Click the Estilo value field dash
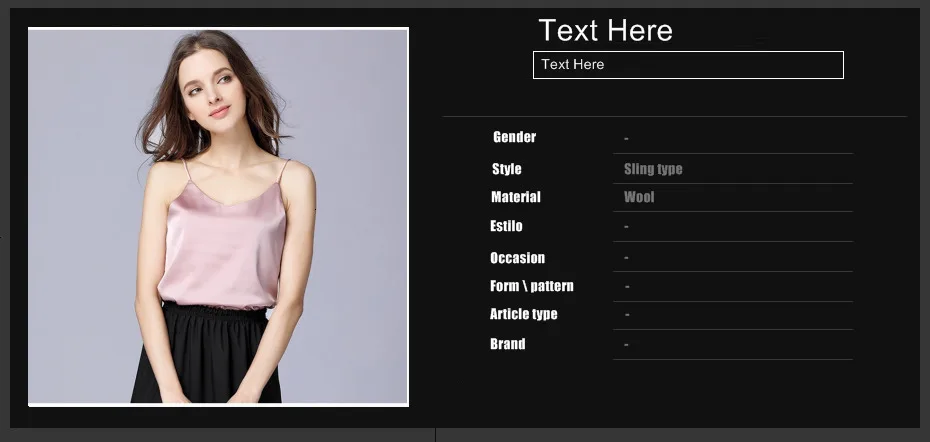 [x=626, y=227]
